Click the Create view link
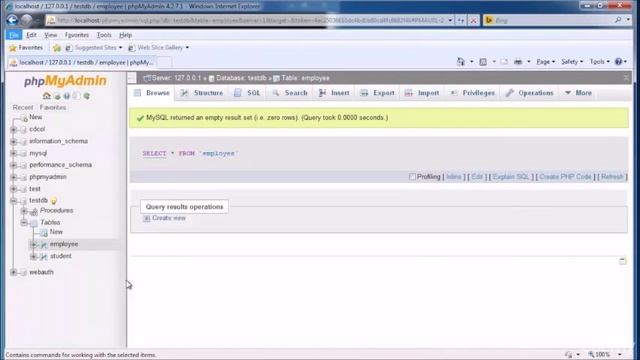Viewport: 640px width, 360px height. [x=169, y=218]
